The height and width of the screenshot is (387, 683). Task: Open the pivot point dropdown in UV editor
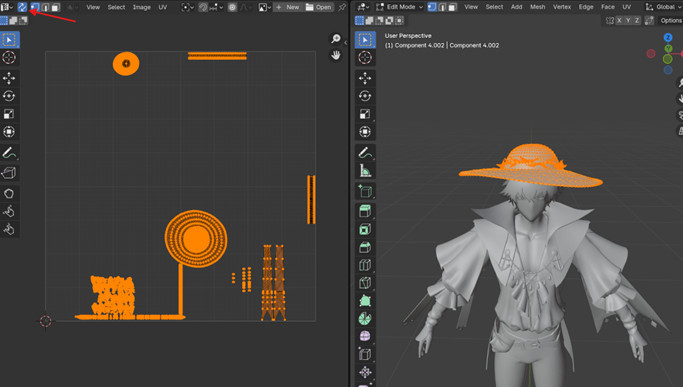(187, 7)
